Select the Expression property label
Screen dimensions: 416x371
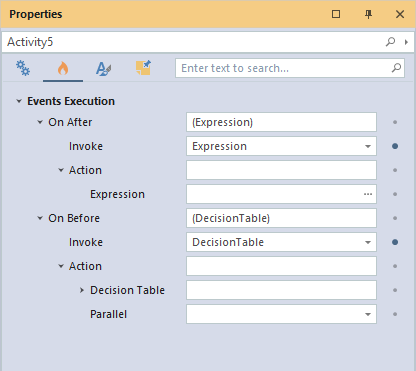(x=117, y=194)
